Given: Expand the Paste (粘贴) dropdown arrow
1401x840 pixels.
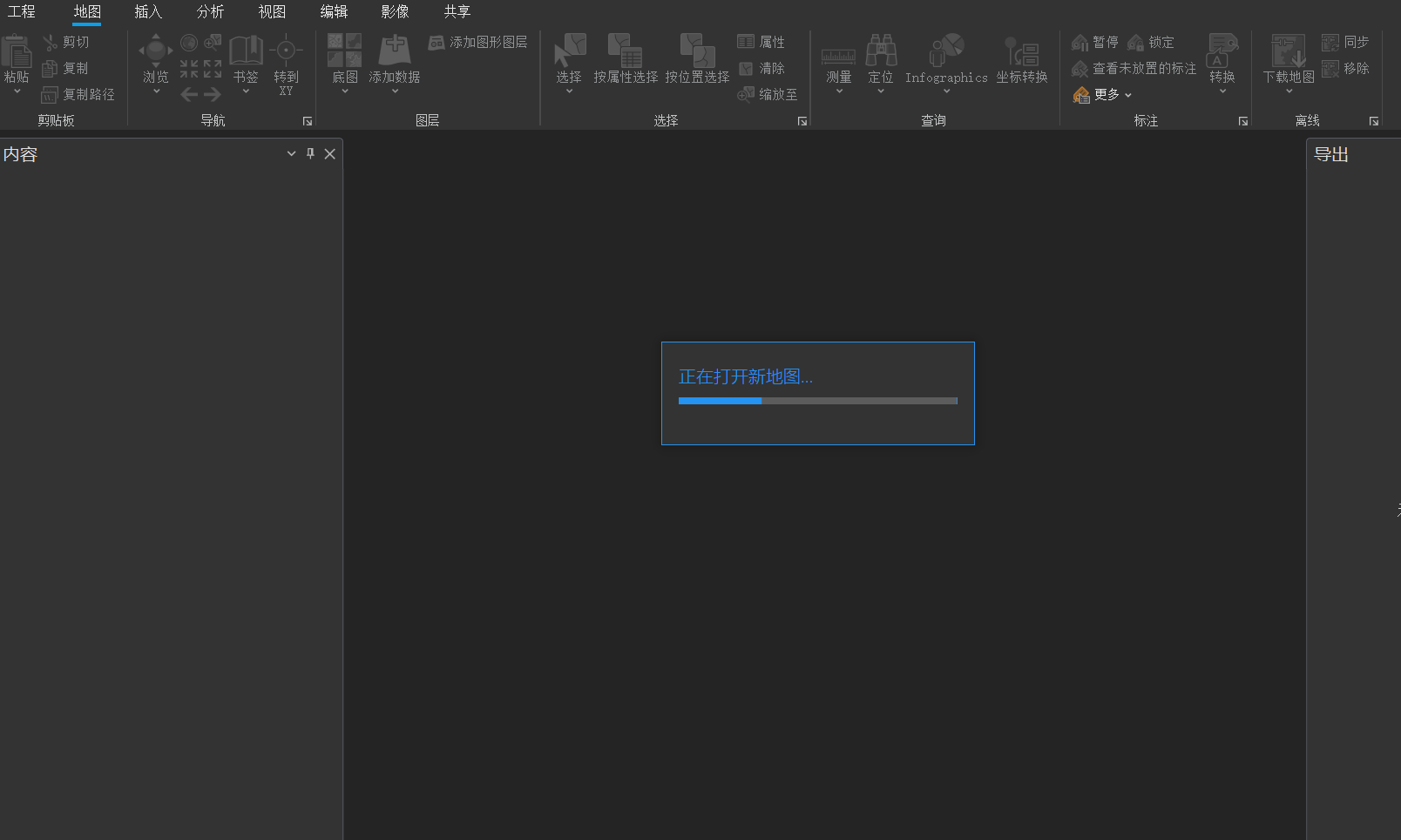Looking at the screenshot, I should (17, 91).
